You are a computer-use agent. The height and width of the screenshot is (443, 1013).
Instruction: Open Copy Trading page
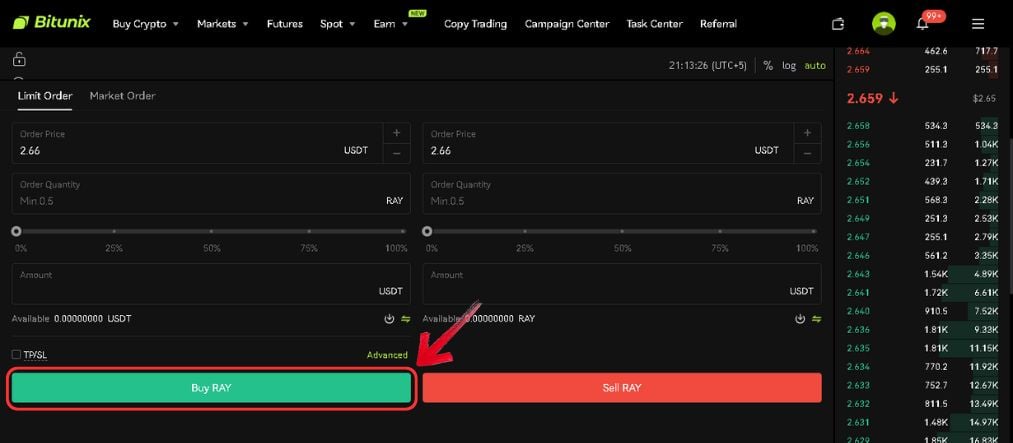pyautogui.click(x=475, y=24)
